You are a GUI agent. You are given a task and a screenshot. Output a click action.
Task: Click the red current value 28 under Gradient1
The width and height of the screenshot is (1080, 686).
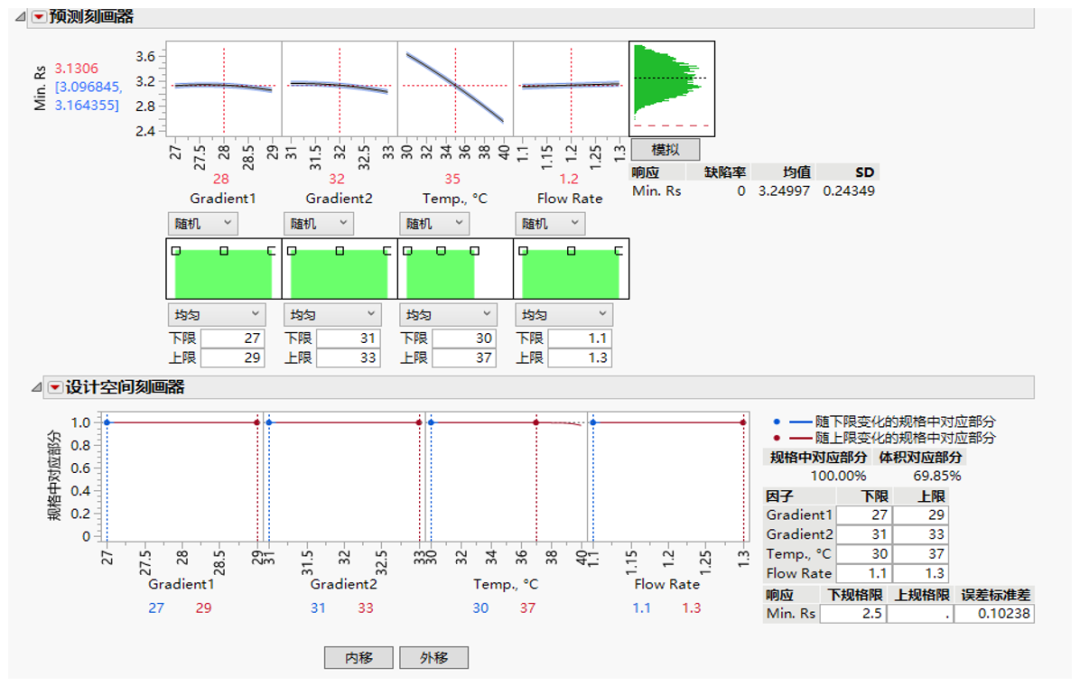tap(221, 179)
